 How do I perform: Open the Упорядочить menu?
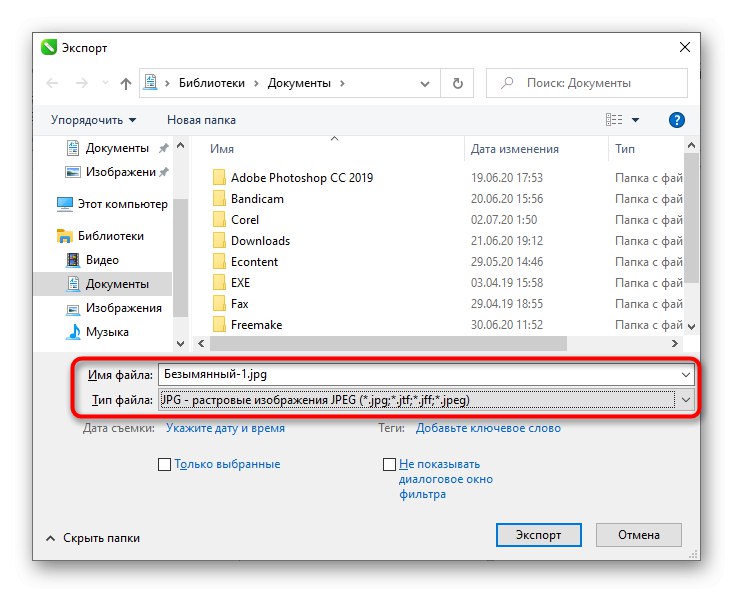(93, 120)
